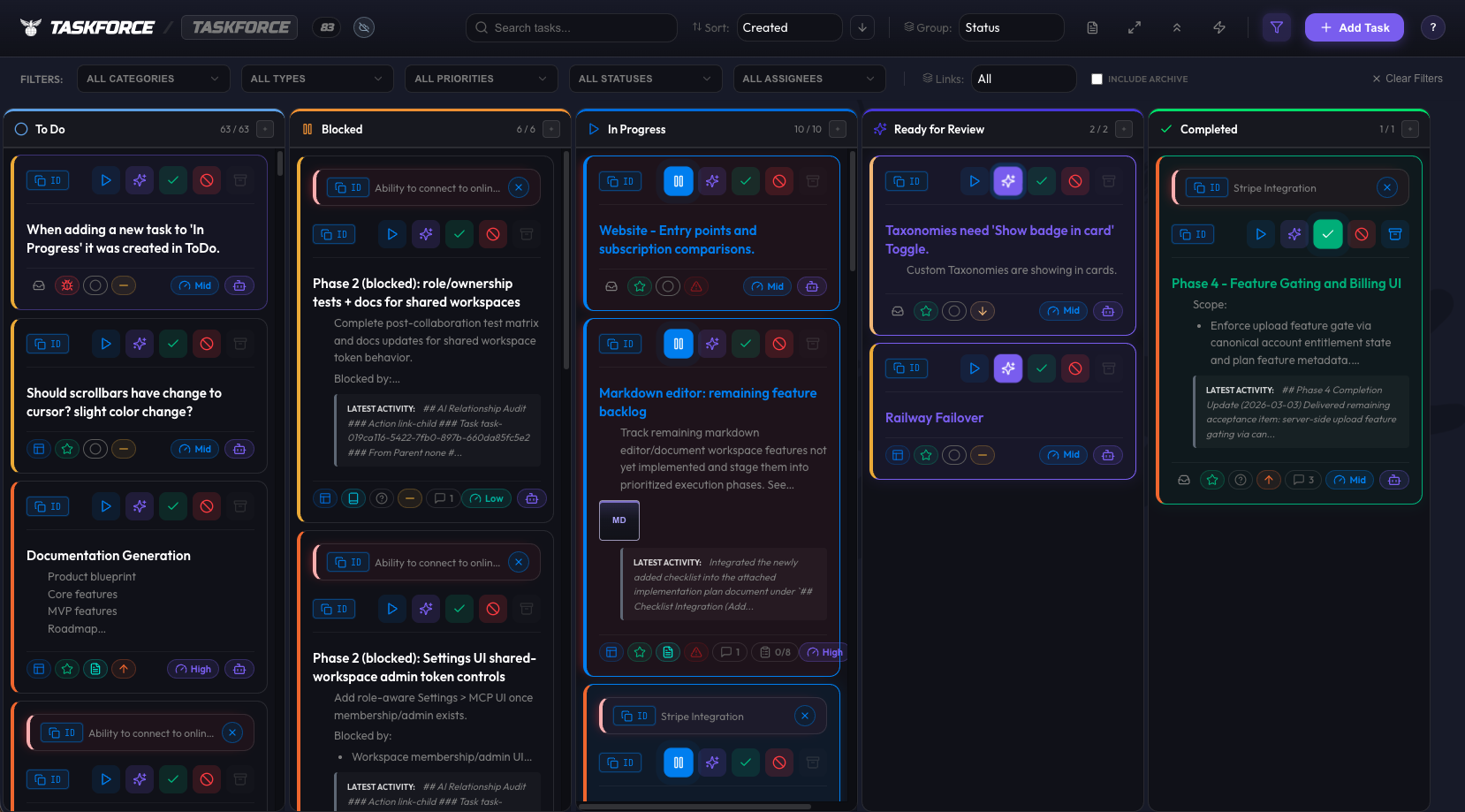Click the Add Task button
The width and height of the screenshot is (1465, 812).
click(x=1354, y=27)
